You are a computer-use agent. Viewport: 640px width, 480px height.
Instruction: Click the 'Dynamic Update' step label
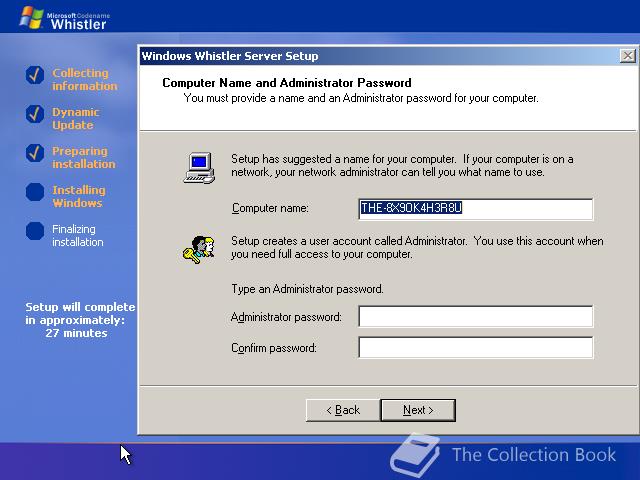(x=76, y=118)
